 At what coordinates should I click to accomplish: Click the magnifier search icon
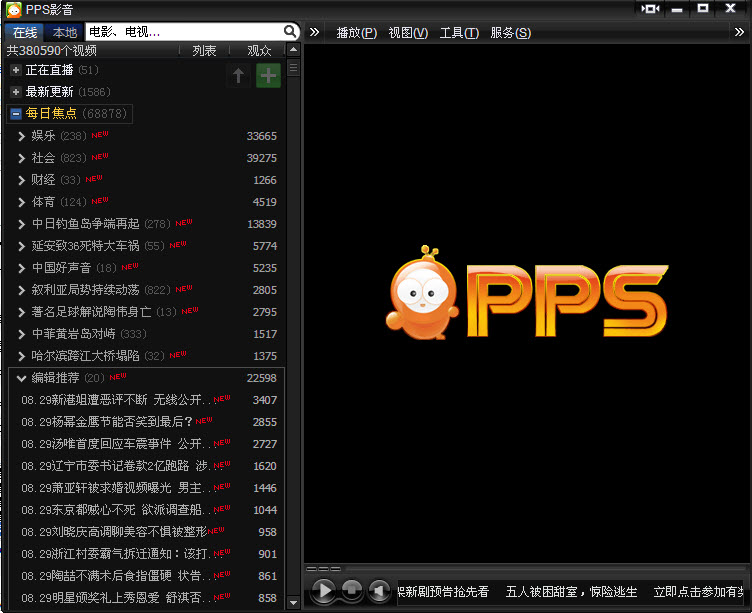pyautogui.click(x=291, y=32)
